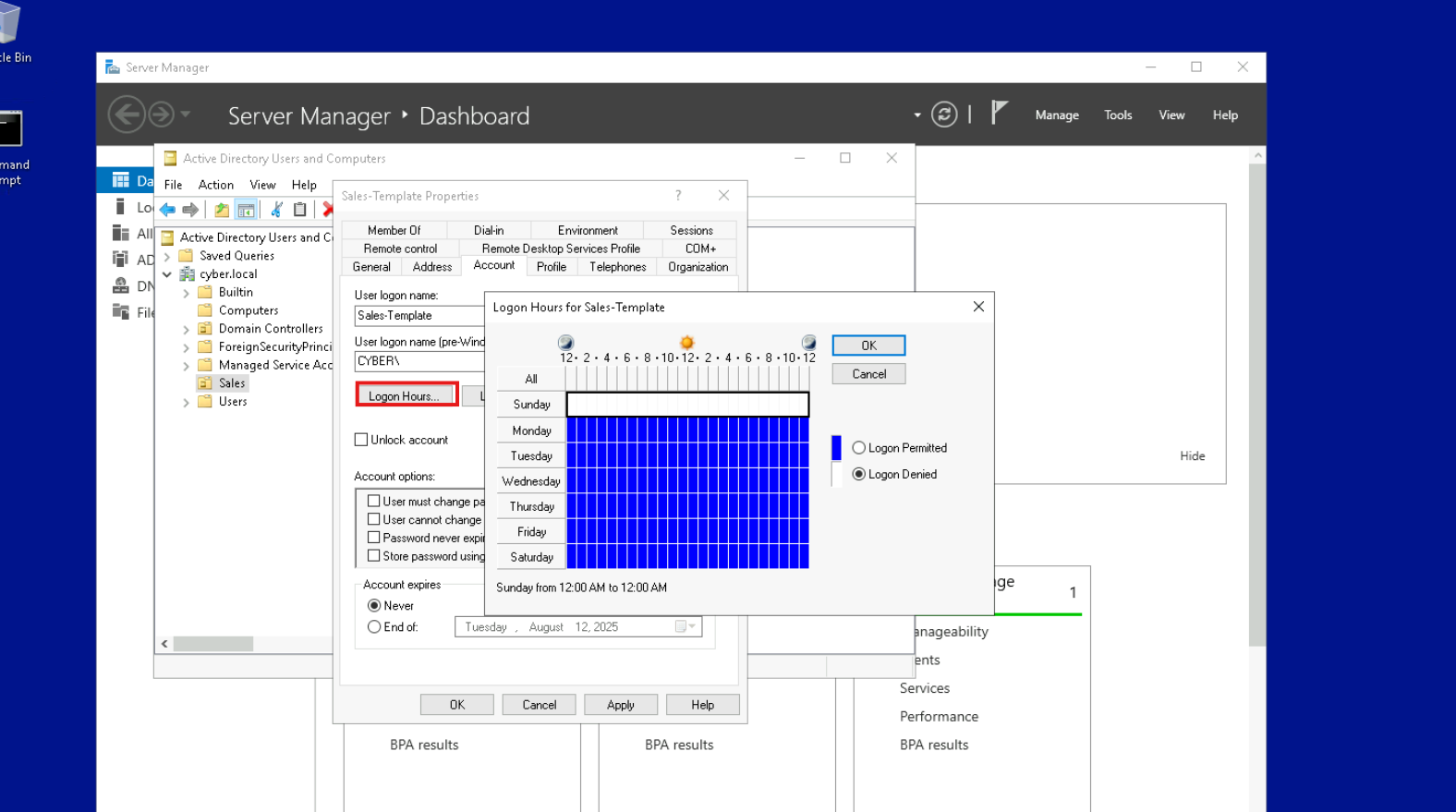The image size is (1456, 812).
Task: Open the Manage menu in Server Manager
Action: pyautogui.click(x=1057, y=115)
